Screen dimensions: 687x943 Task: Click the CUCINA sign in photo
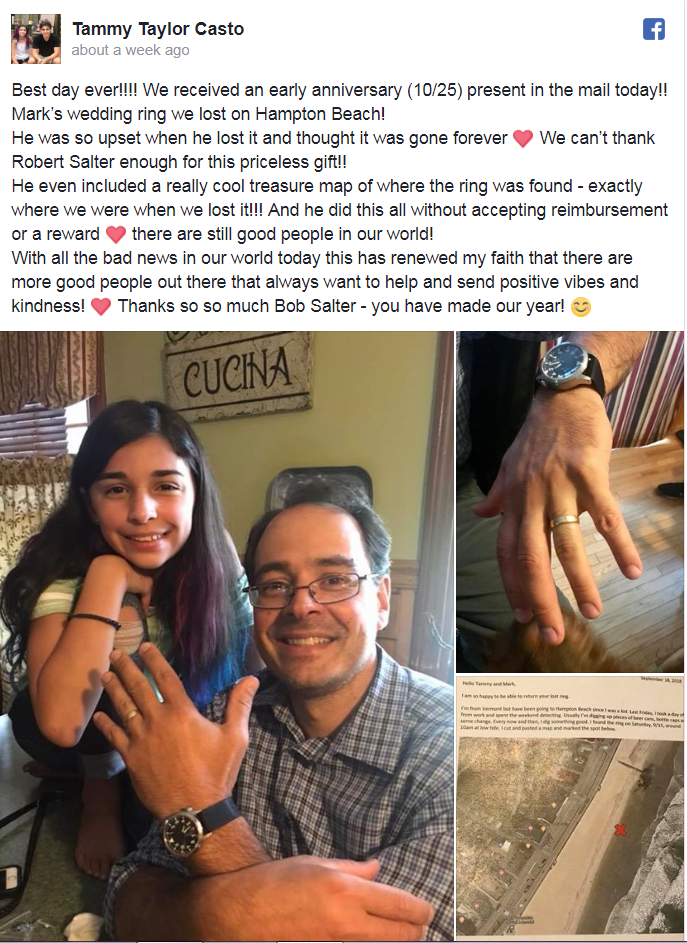[x=238, y=375]
